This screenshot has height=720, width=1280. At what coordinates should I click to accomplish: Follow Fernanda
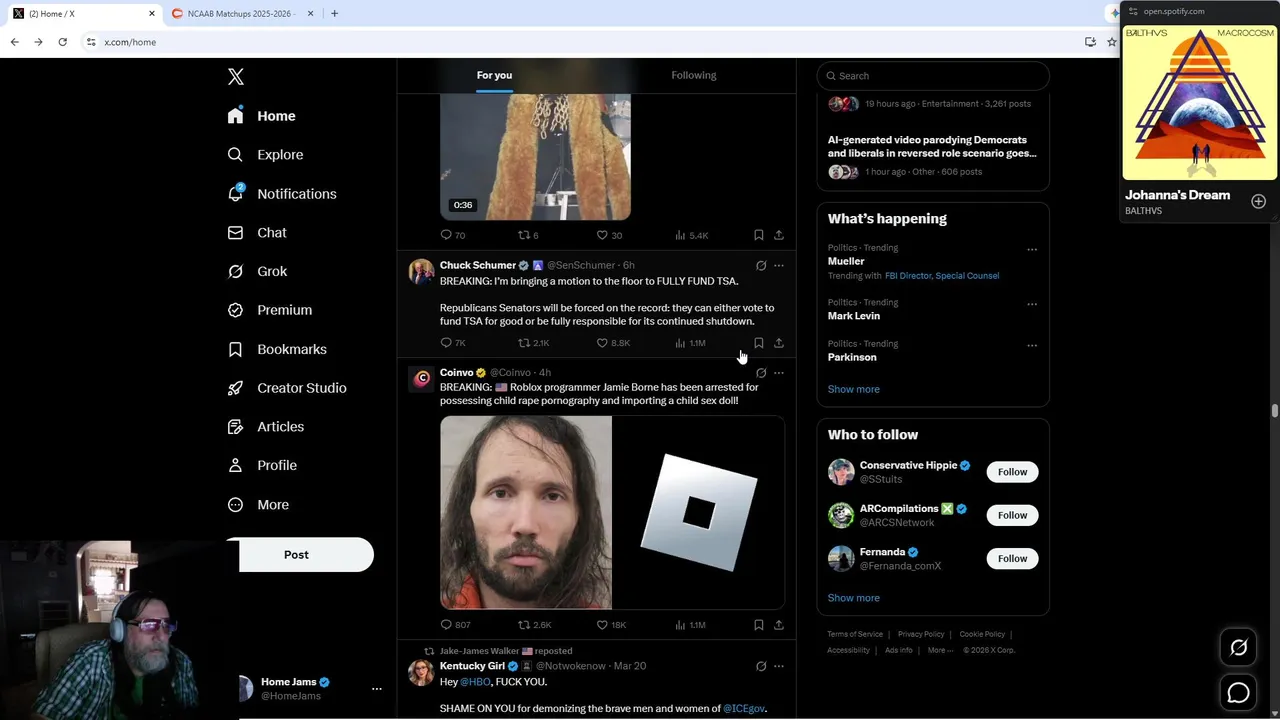[x=1012, y=558]
